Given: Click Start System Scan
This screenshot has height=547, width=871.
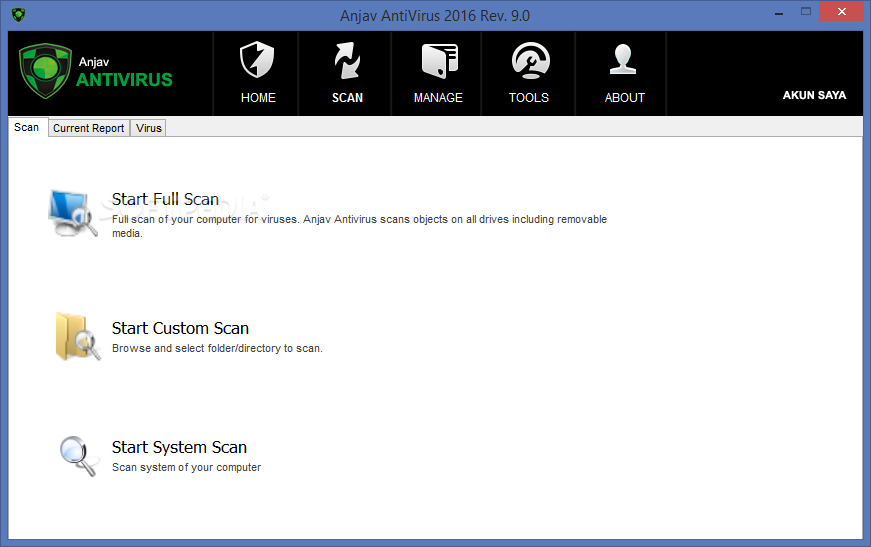Looking at the screenshot, I should pos(179,447).
